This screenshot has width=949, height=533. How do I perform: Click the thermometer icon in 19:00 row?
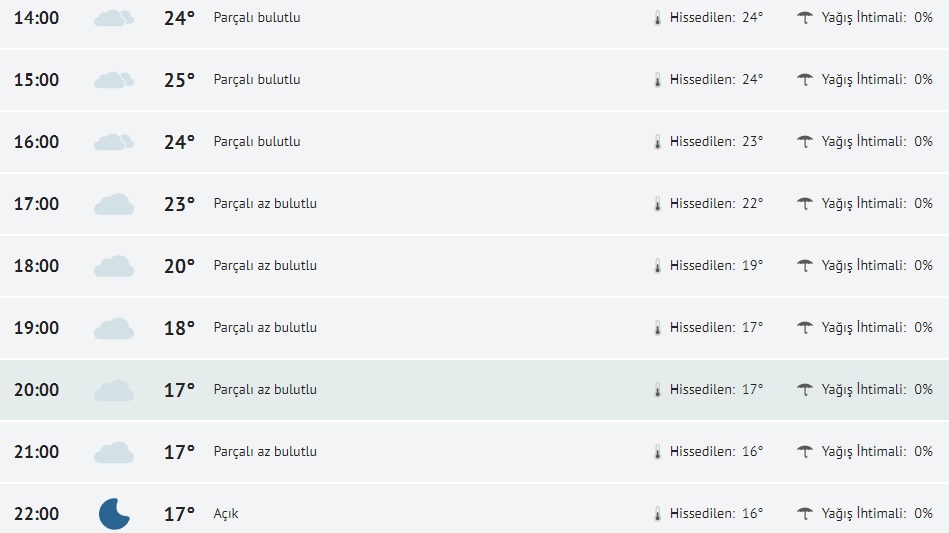click(x=658, y=328)
